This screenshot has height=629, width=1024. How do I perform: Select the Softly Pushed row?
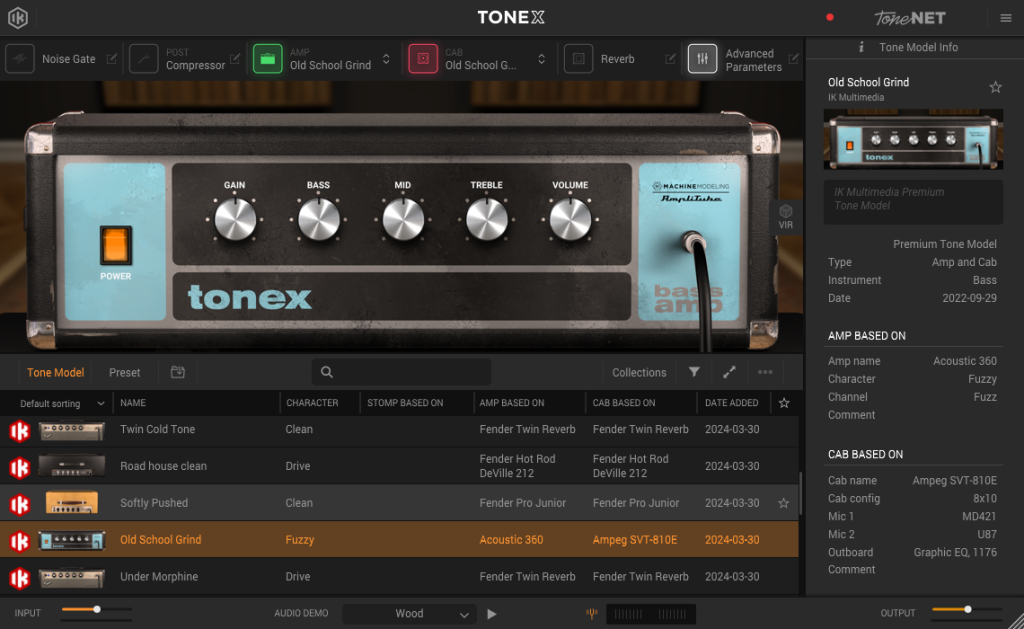[399, 503]
